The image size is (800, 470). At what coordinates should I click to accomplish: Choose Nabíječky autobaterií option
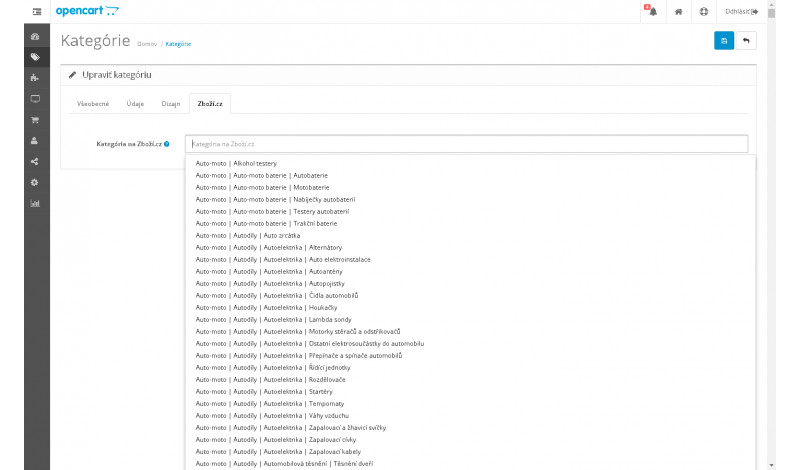(470, 200)
